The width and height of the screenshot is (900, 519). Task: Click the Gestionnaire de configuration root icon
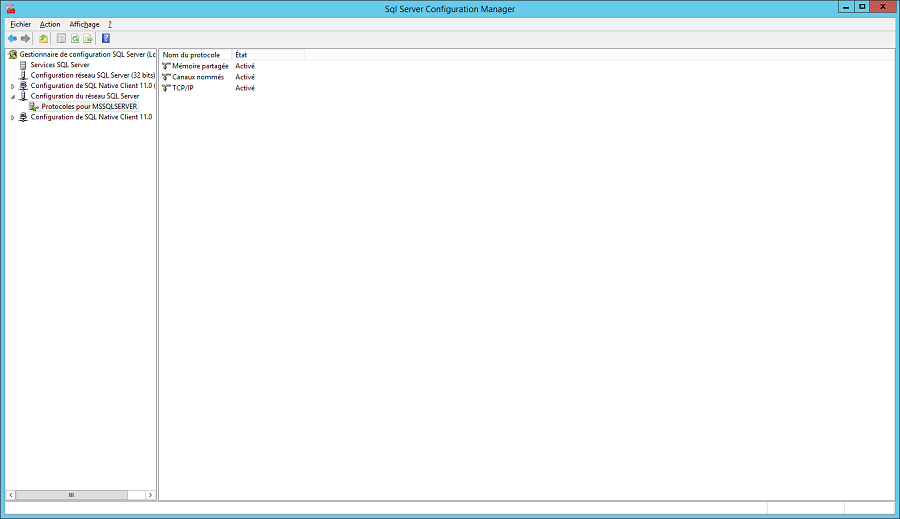pyautogui.click(x=13, y=55)
